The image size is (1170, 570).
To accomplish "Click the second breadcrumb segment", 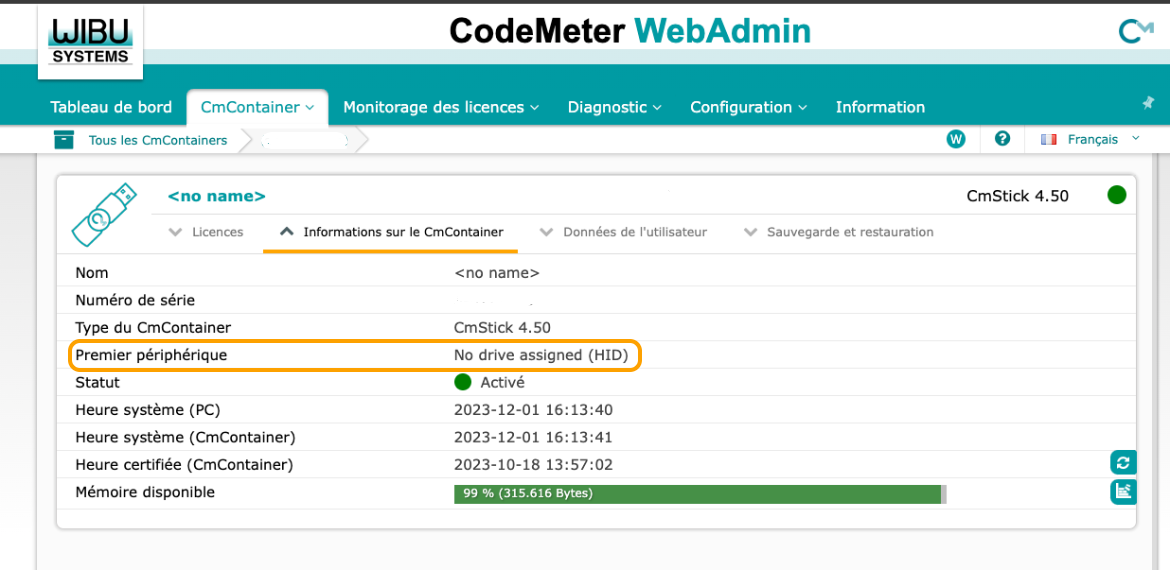I will [x=306, y=140].
